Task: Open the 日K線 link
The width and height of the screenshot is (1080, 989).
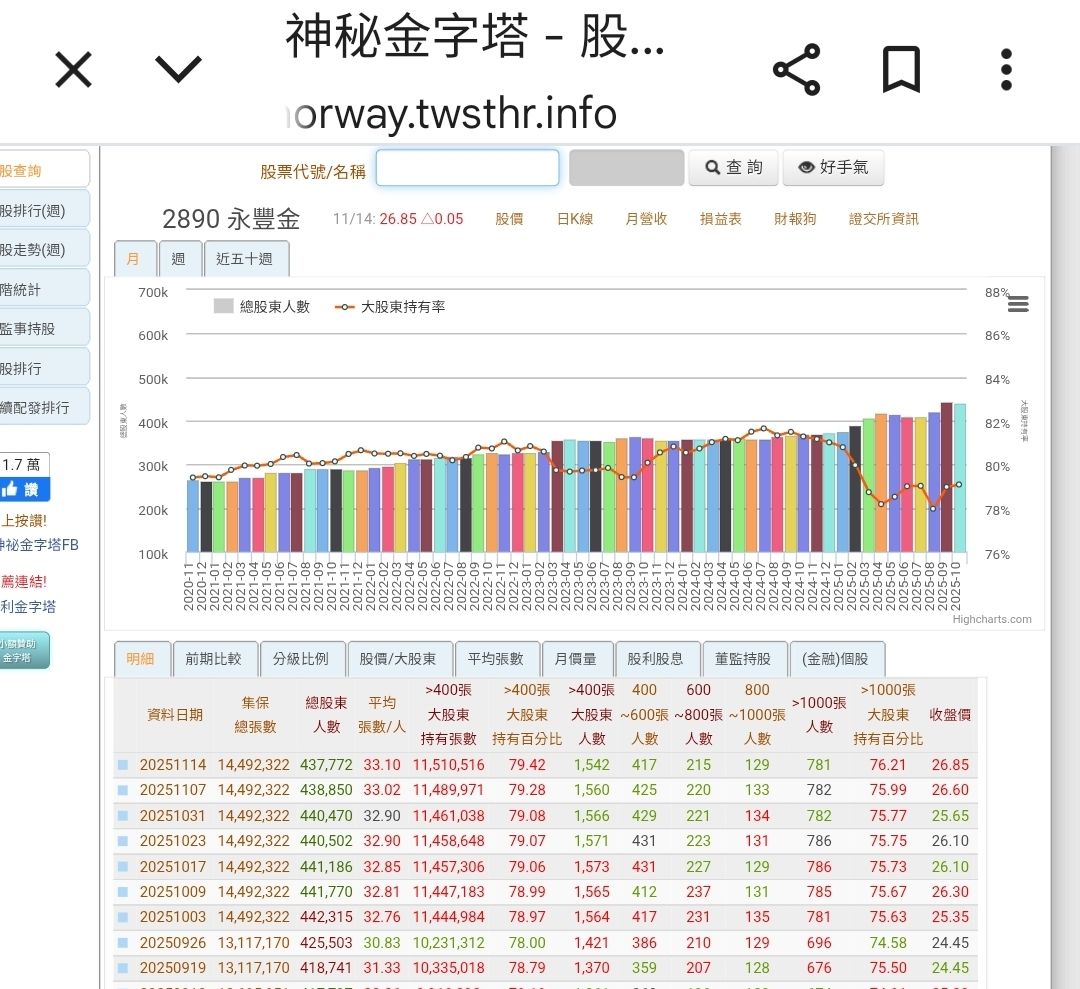Action: pyautogui.click(x=574, y=218)
